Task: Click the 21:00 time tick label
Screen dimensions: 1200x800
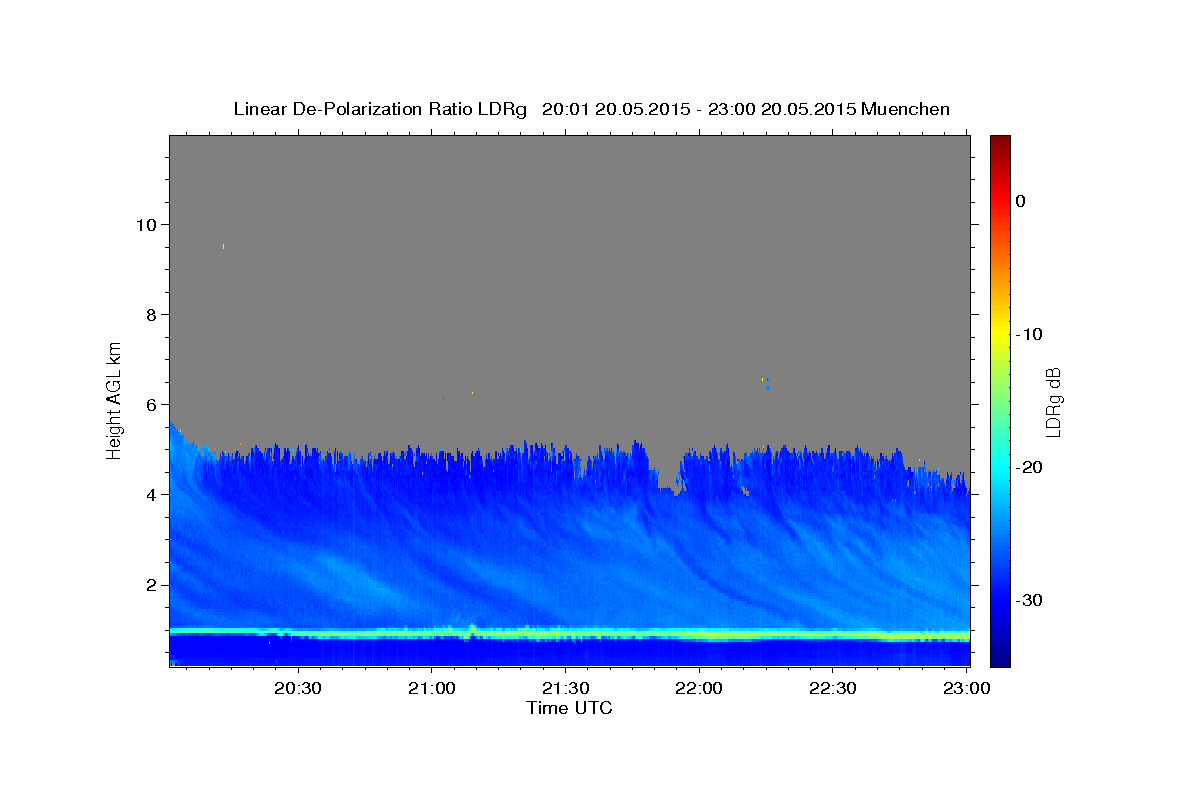Action: pyautogui.click(x=432, y=689)
